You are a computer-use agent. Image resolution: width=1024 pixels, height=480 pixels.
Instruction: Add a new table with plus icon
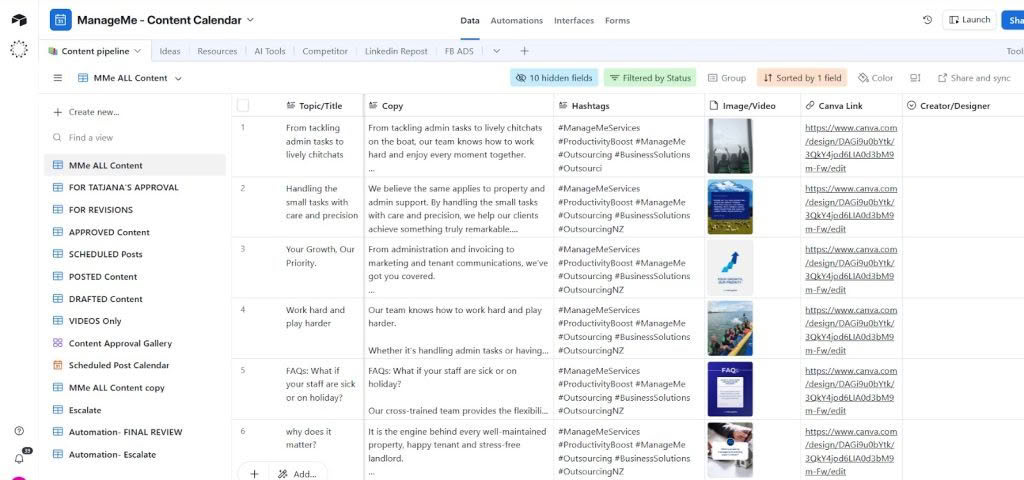524,51
